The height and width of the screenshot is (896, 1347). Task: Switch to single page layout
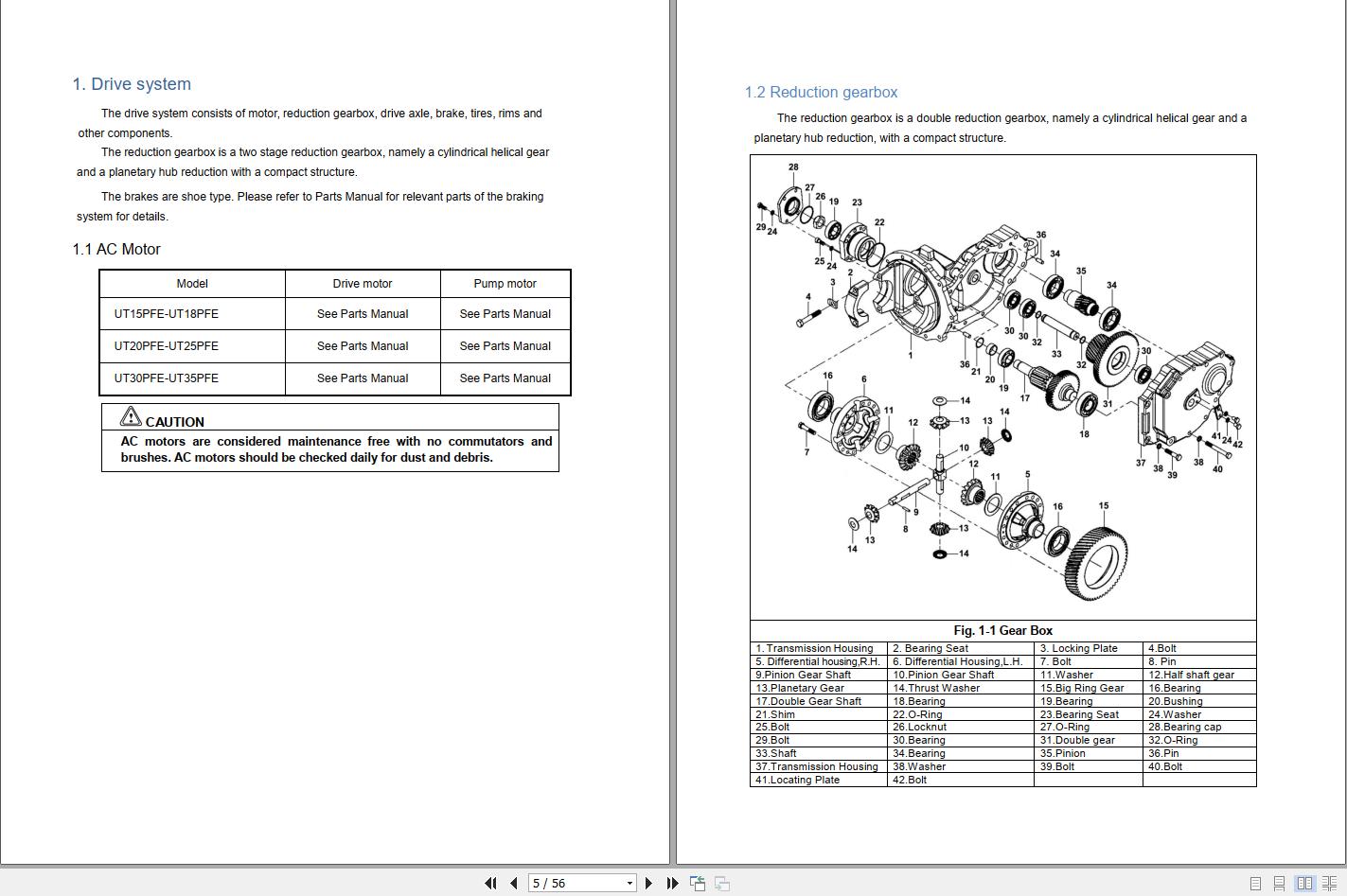coord(1256,883)
